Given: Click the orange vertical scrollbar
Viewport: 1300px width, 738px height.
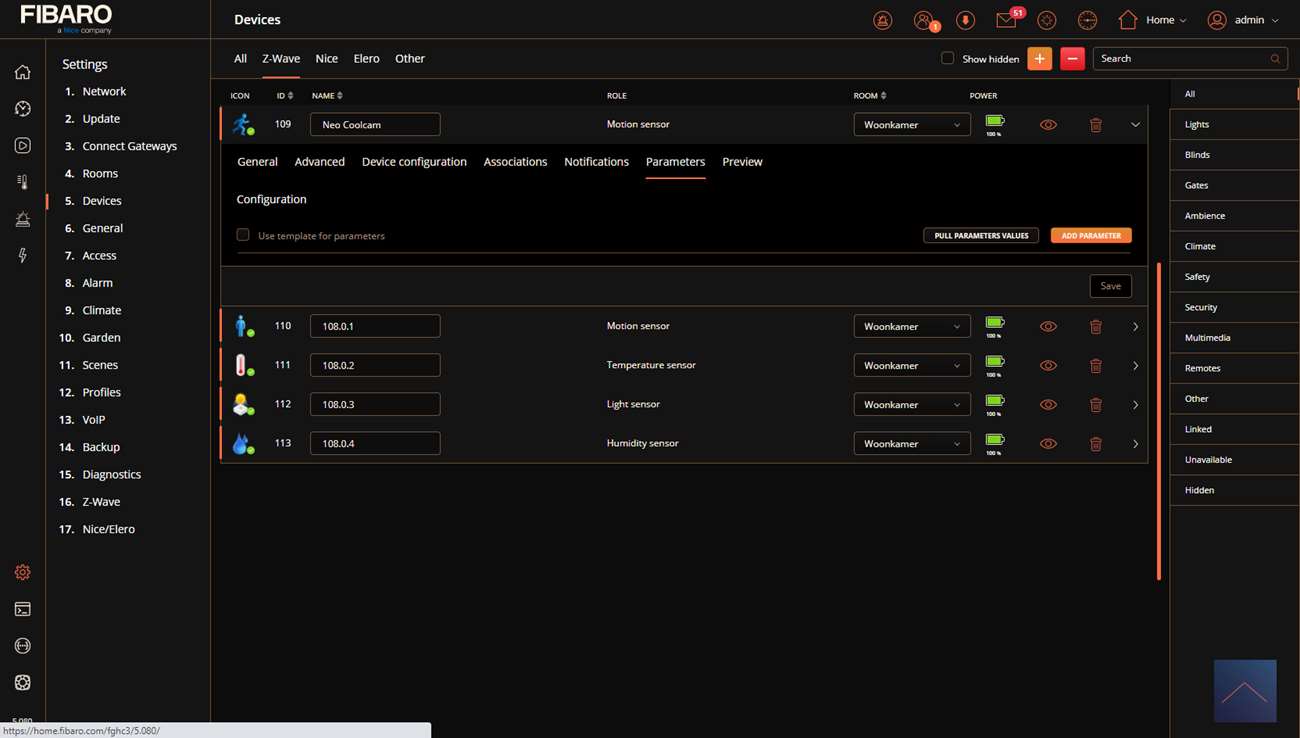Looking at the screenshot, I should point(1158,420).
